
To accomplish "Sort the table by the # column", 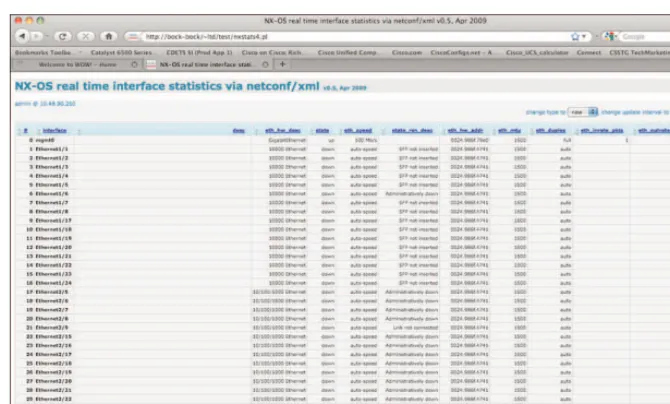I will click(x=25, y=130).
